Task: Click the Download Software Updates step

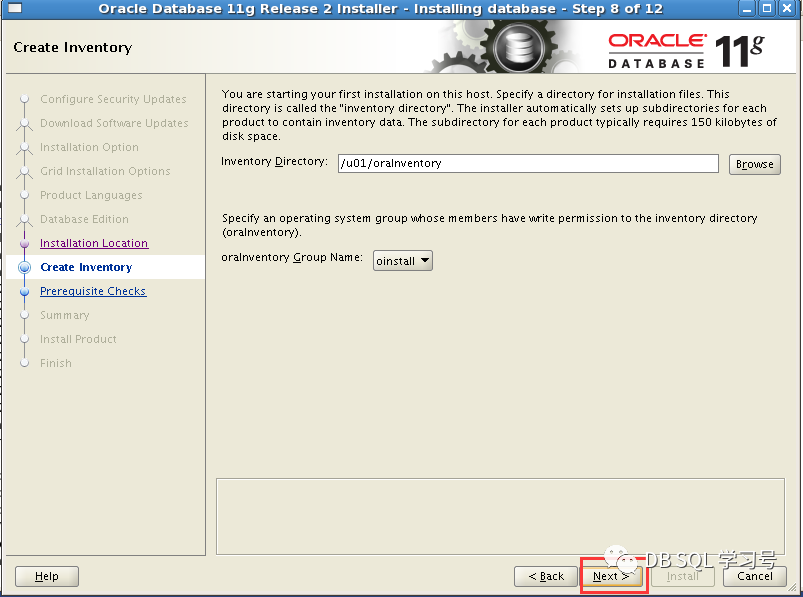Action: click(x=114, y=123)
